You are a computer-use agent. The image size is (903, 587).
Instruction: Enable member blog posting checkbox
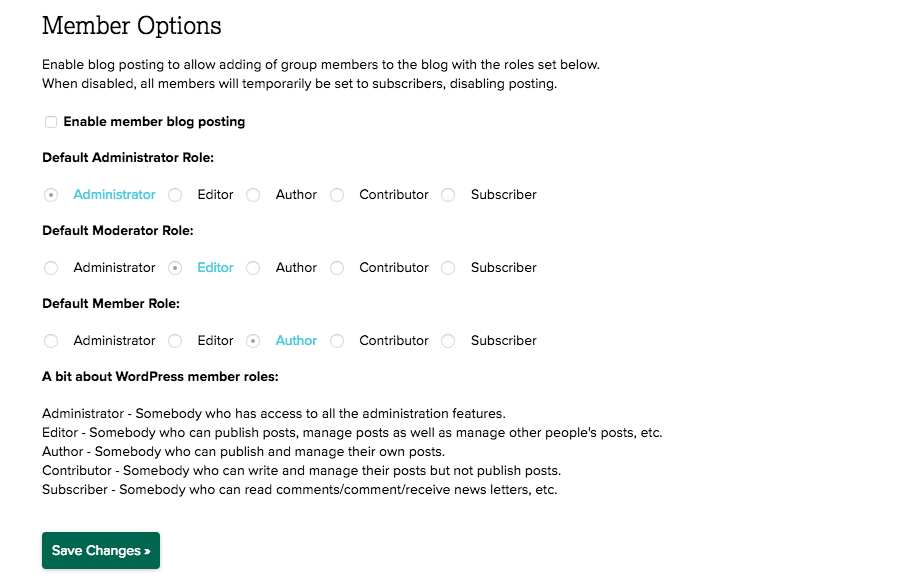[51, 122]
